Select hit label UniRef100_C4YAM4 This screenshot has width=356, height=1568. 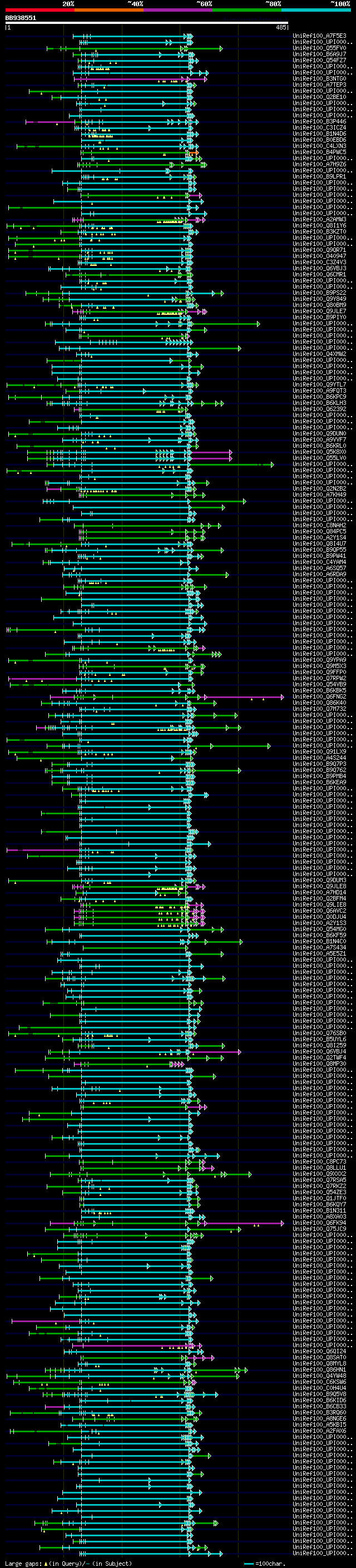319,562
